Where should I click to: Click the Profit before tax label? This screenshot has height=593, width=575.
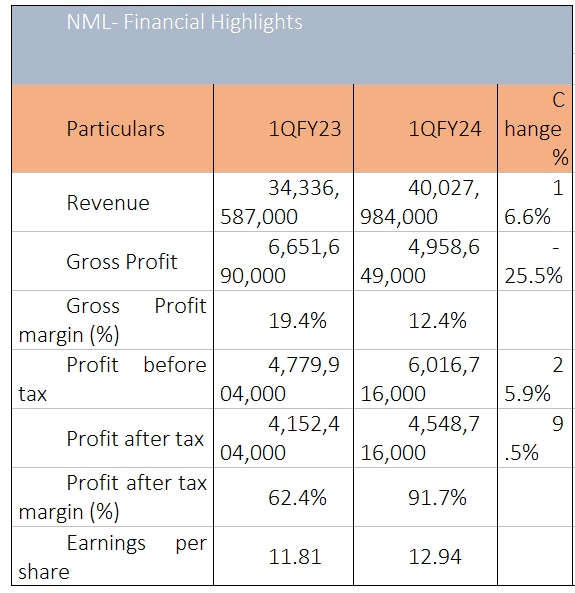coord(112,379)
